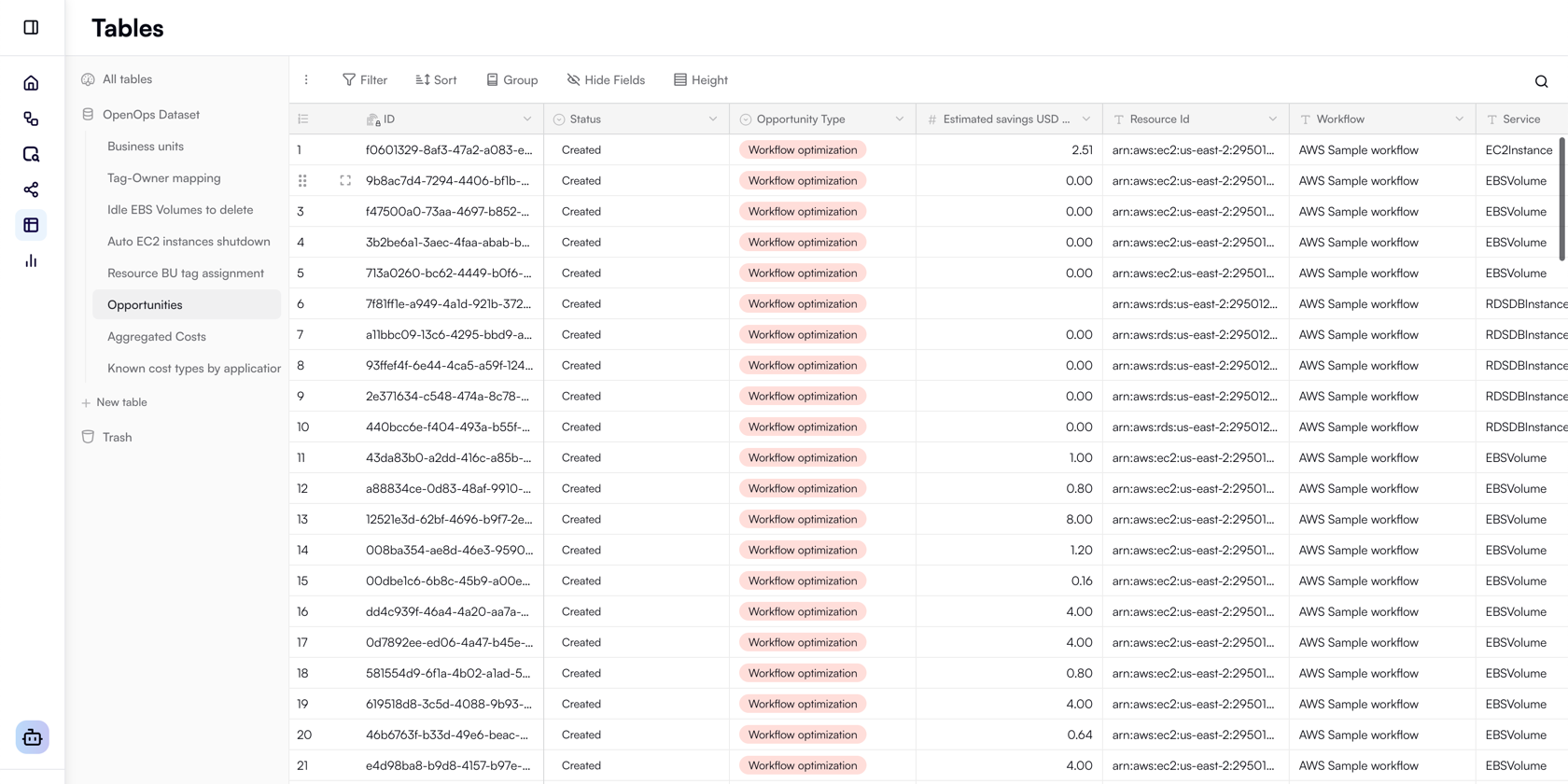Open Known cost types by application table
Screen dimensions: 1568x784
pos(194,369)
